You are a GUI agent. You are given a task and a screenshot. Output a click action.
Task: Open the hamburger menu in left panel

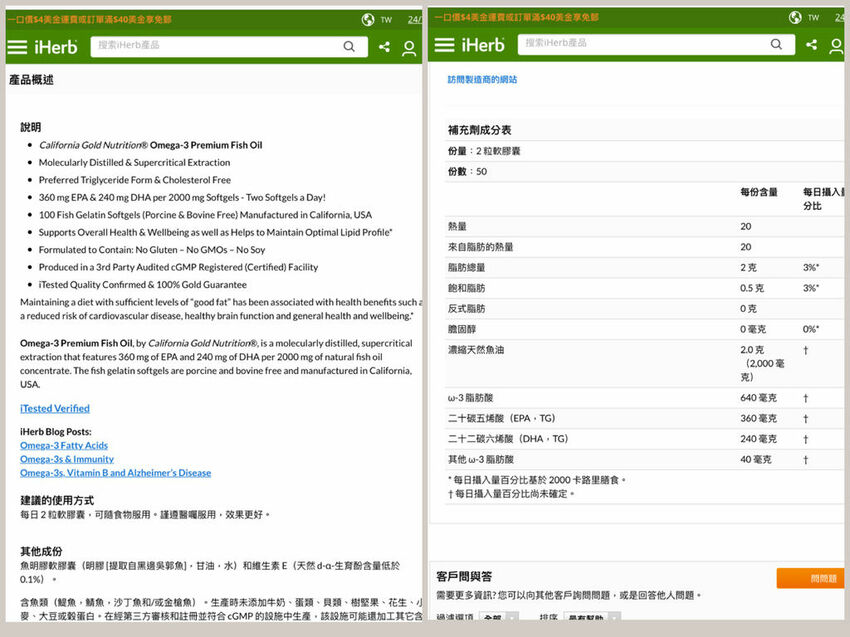click(17, 47)
